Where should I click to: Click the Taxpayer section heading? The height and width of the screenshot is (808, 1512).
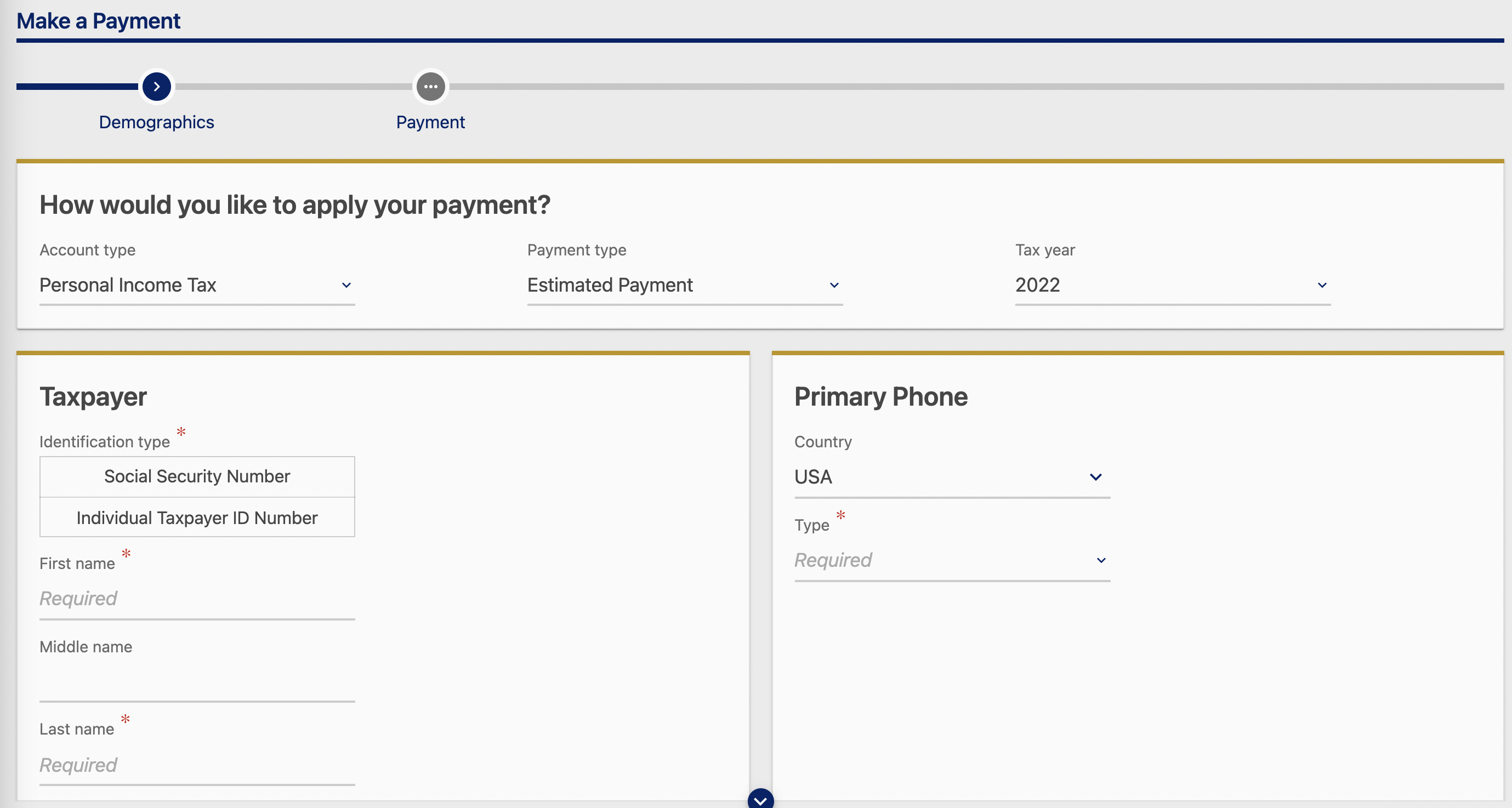pyautogui.click(x=93, y=397)
